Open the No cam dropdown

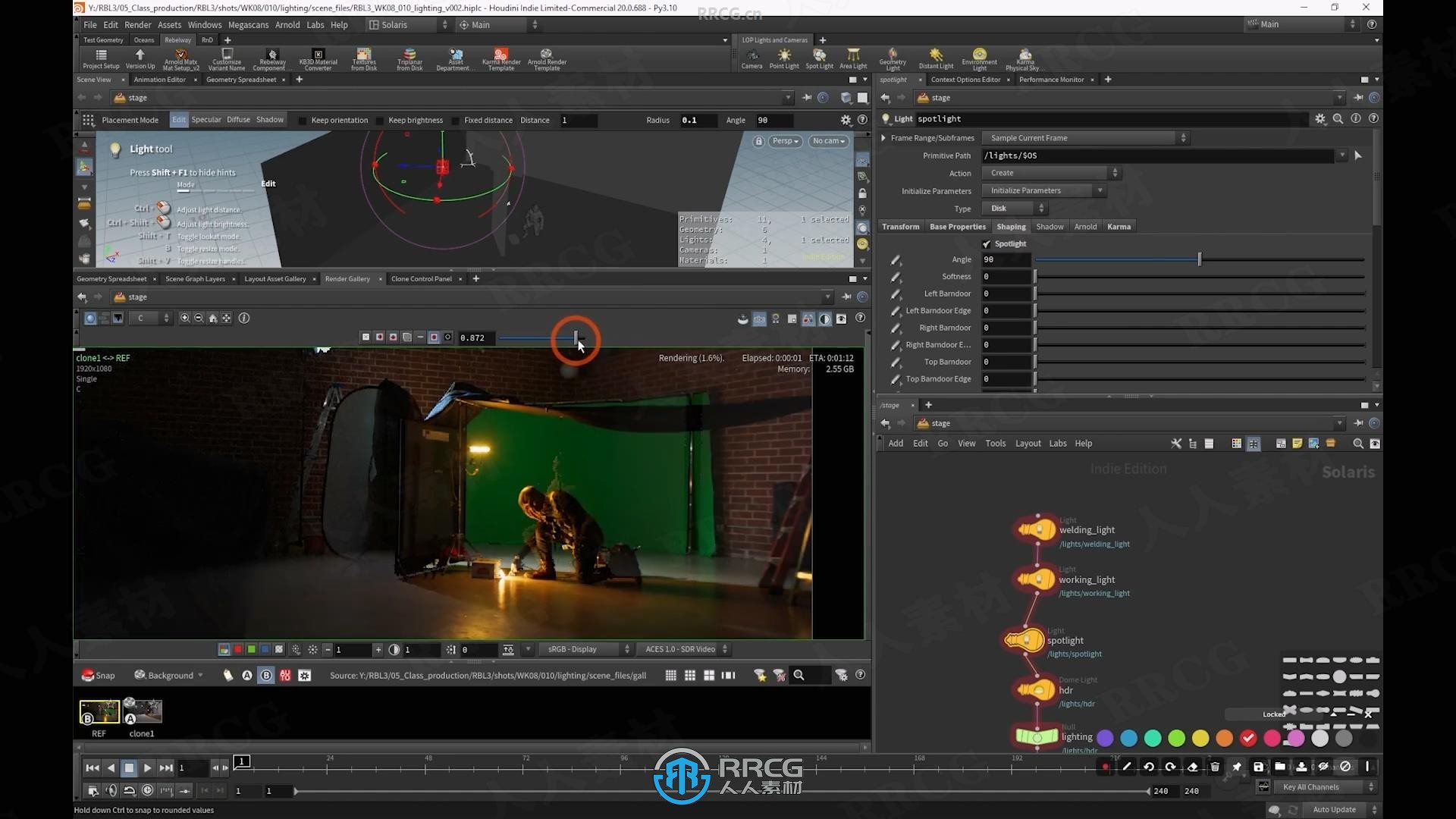pos(828,141)
